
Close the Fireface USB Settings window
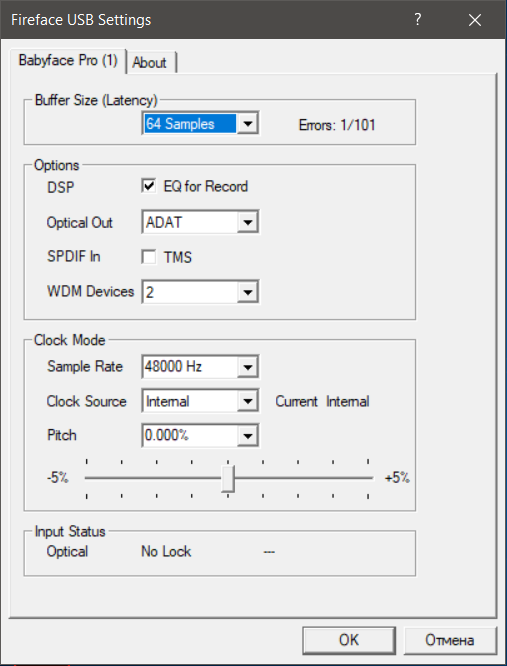click(x=475, y=20)
